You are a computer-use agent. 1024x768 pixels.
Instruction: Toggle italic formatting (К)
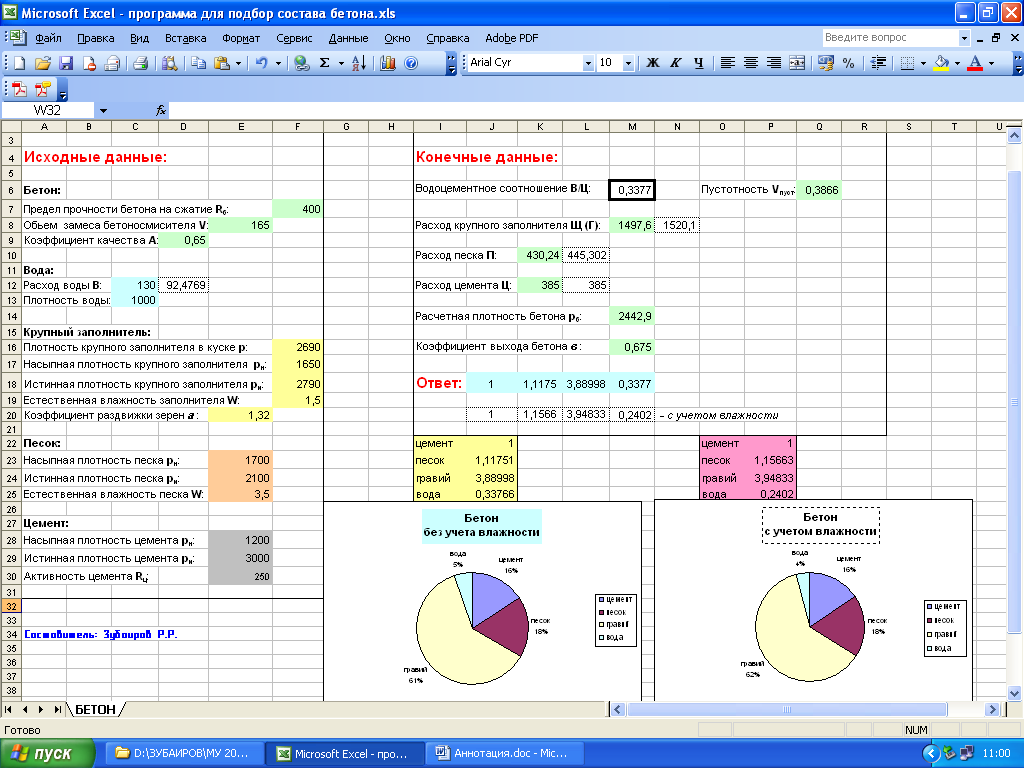676,63
